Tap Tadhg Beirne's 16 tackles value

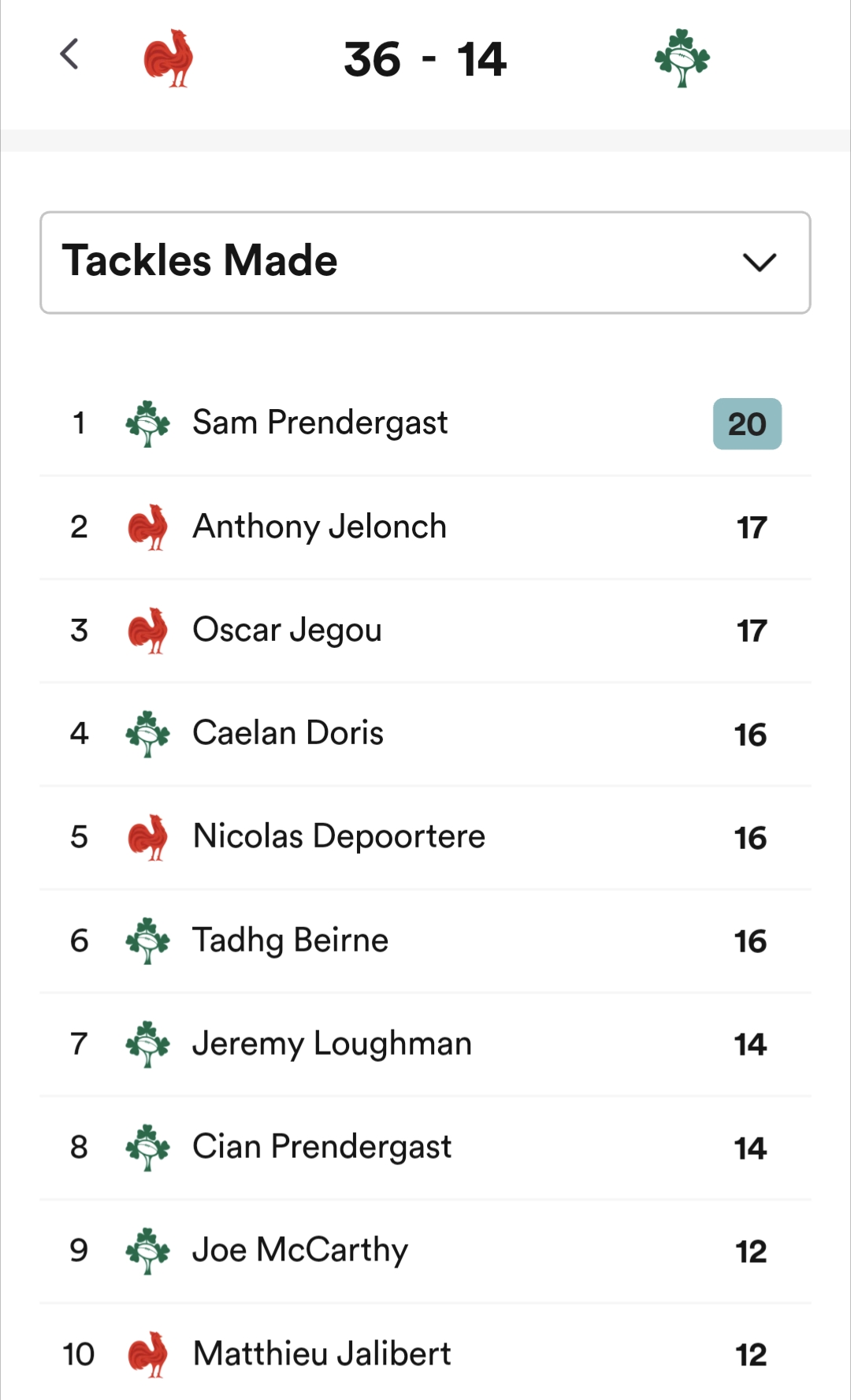pyautogui.click(x=750, y=941)
